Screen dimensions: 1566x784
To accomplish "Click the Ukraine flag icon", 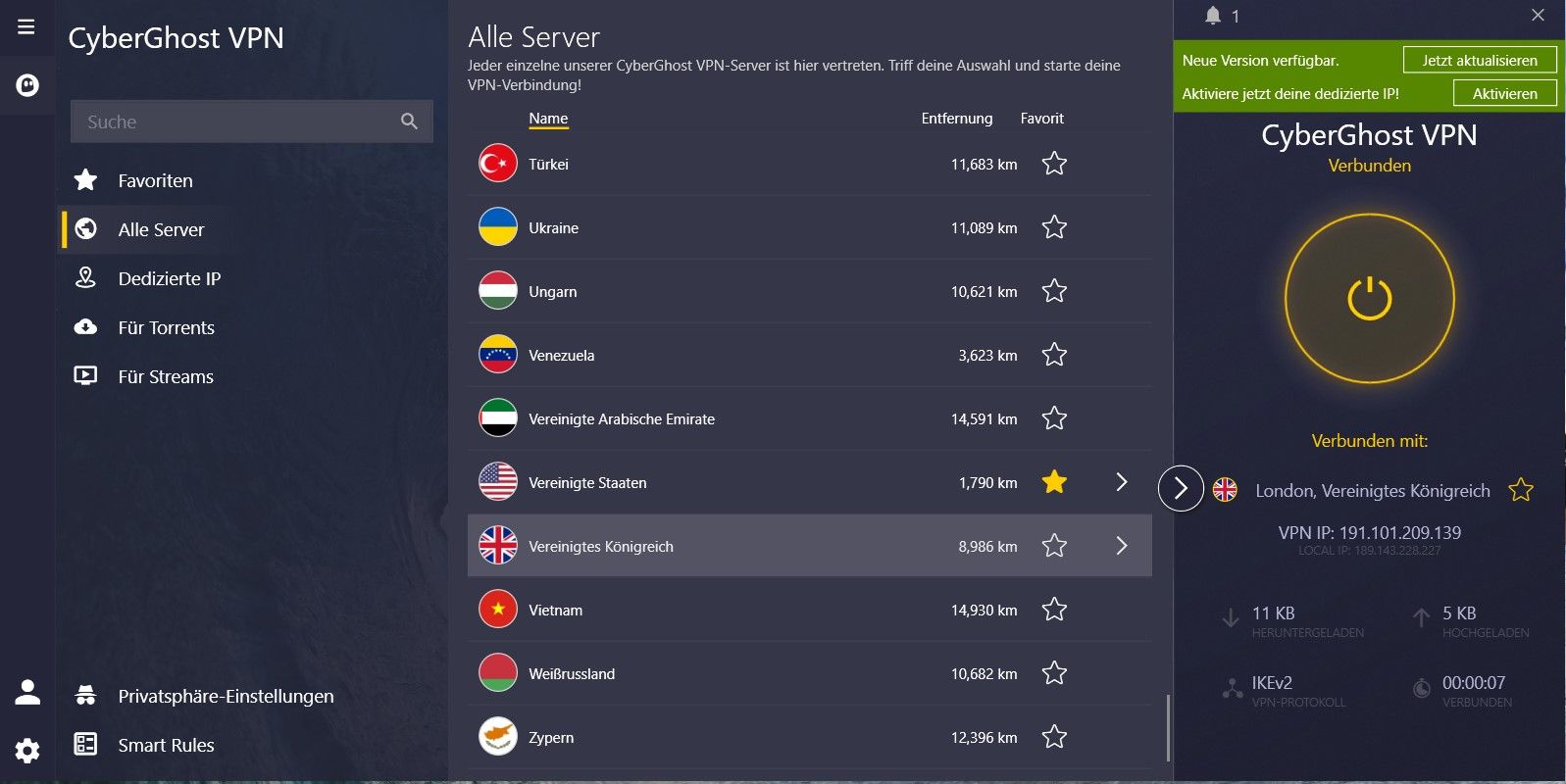I will coord(498,227).
